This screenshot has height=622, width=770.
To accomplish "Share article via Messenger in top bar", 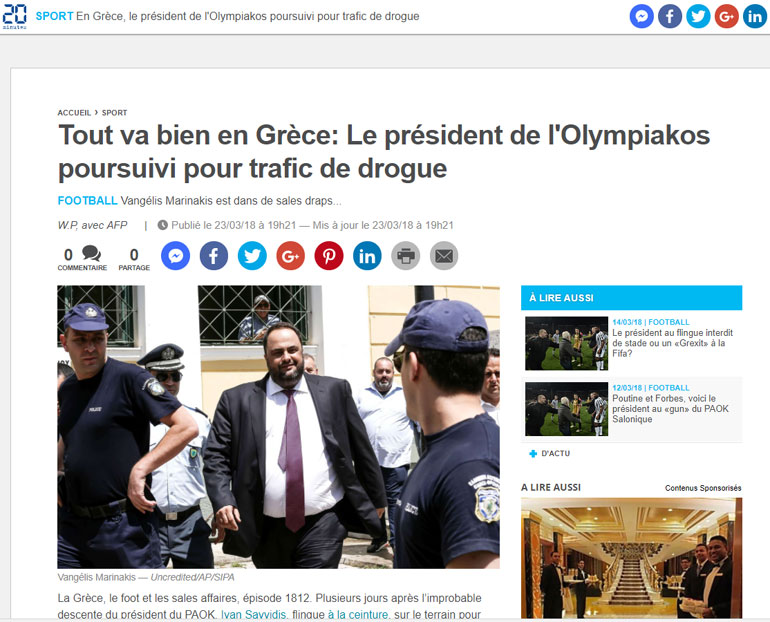I will pos(641,16).
